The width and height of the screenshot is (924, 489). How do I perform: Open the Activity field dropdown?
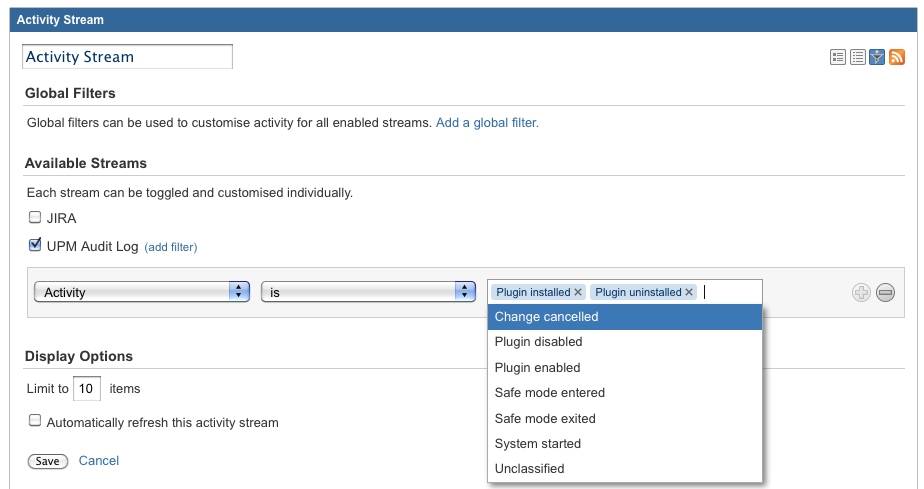(141, 291)
